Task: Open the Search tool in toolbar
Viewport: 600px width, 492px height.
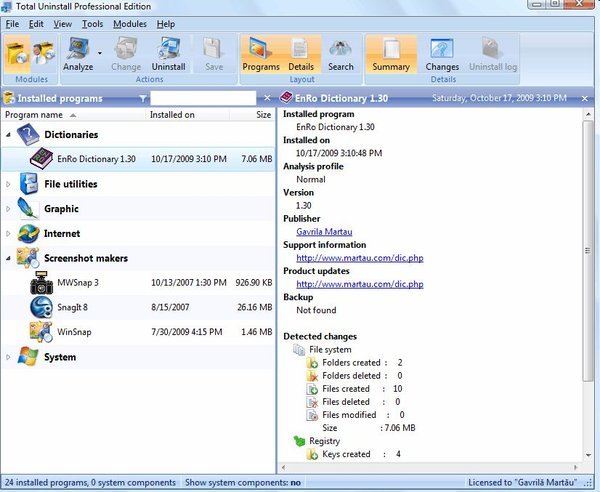Action: [341, 52]
